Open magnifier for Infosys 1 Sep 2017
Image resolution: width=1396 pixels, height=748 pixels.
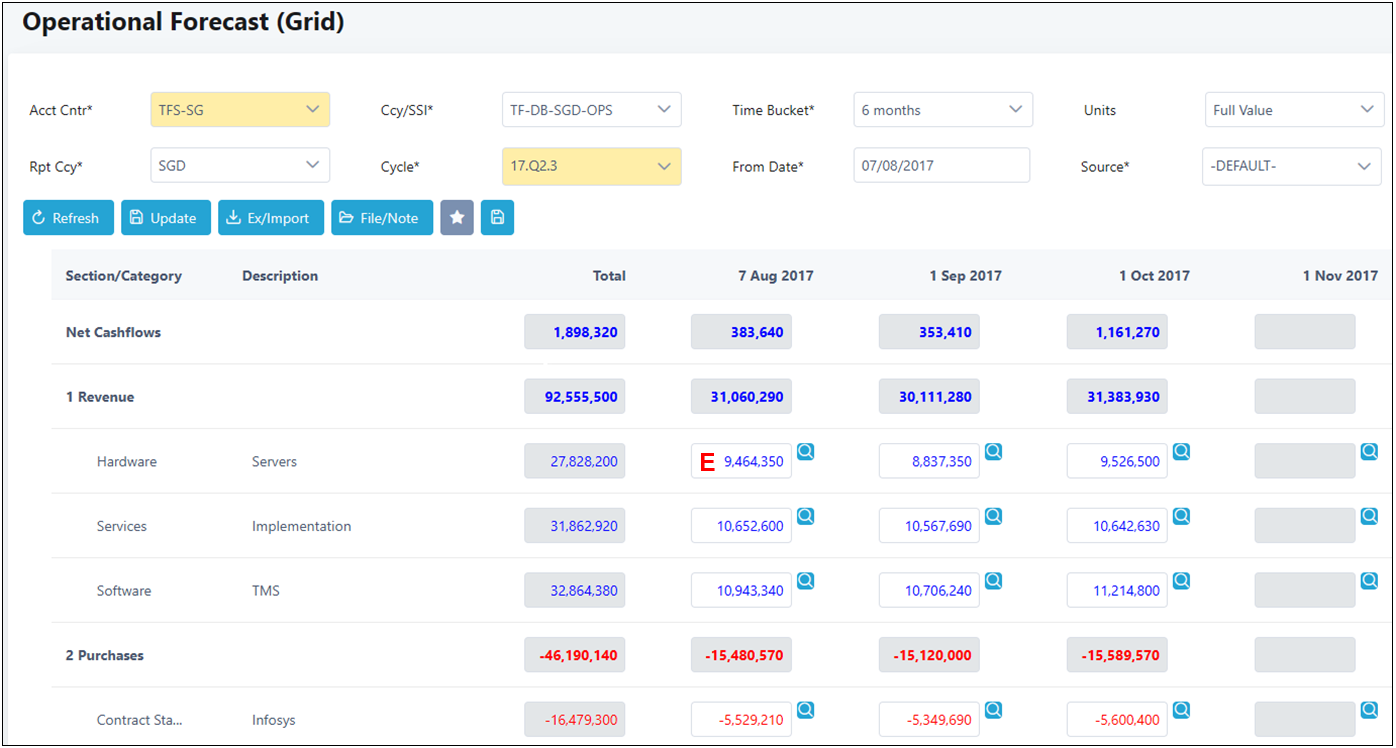(x=993, y=710)
